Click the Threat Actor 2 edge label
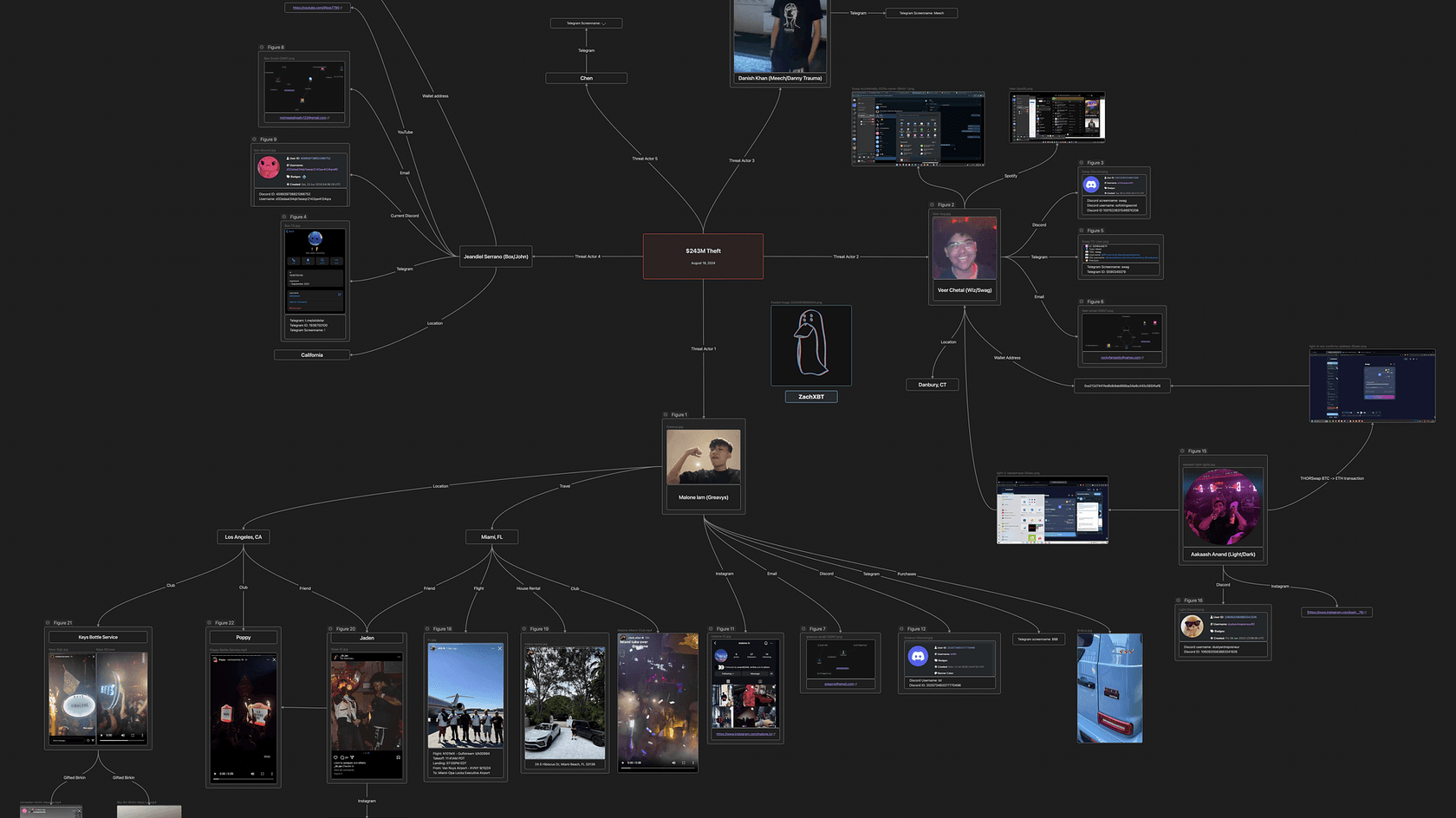Screen dimensions: 1456x818 tap(846, 256)
